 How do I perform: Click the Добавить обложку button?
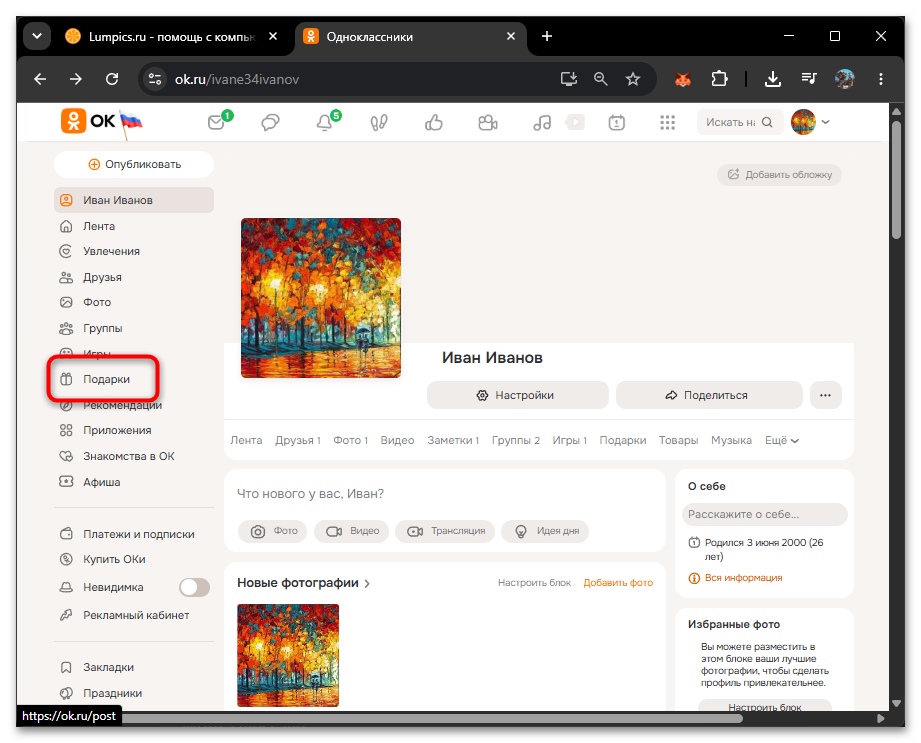click(779, 174)
